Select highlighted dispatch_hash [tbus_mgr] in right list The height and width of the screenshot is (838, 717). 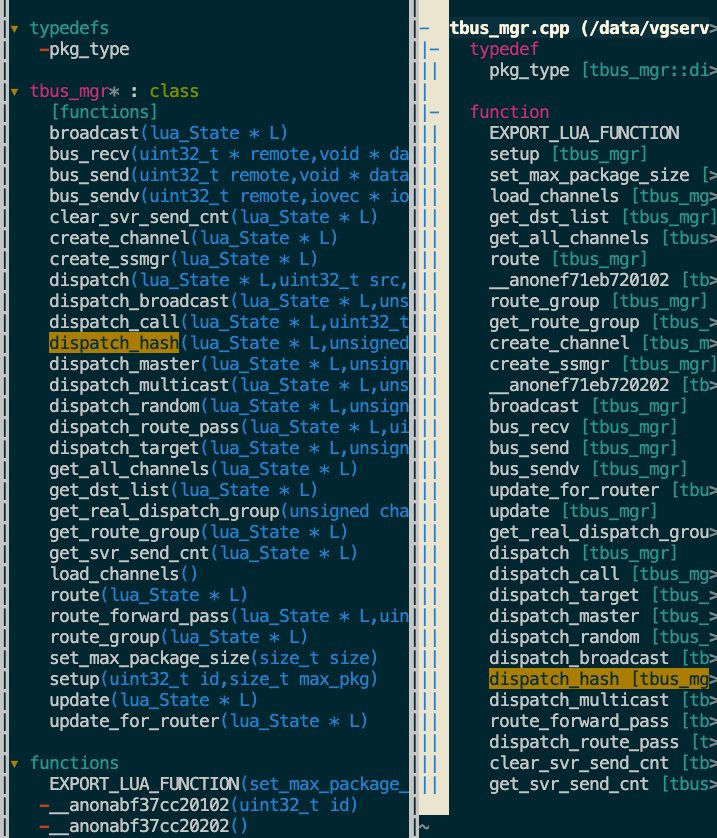(597, 680)
